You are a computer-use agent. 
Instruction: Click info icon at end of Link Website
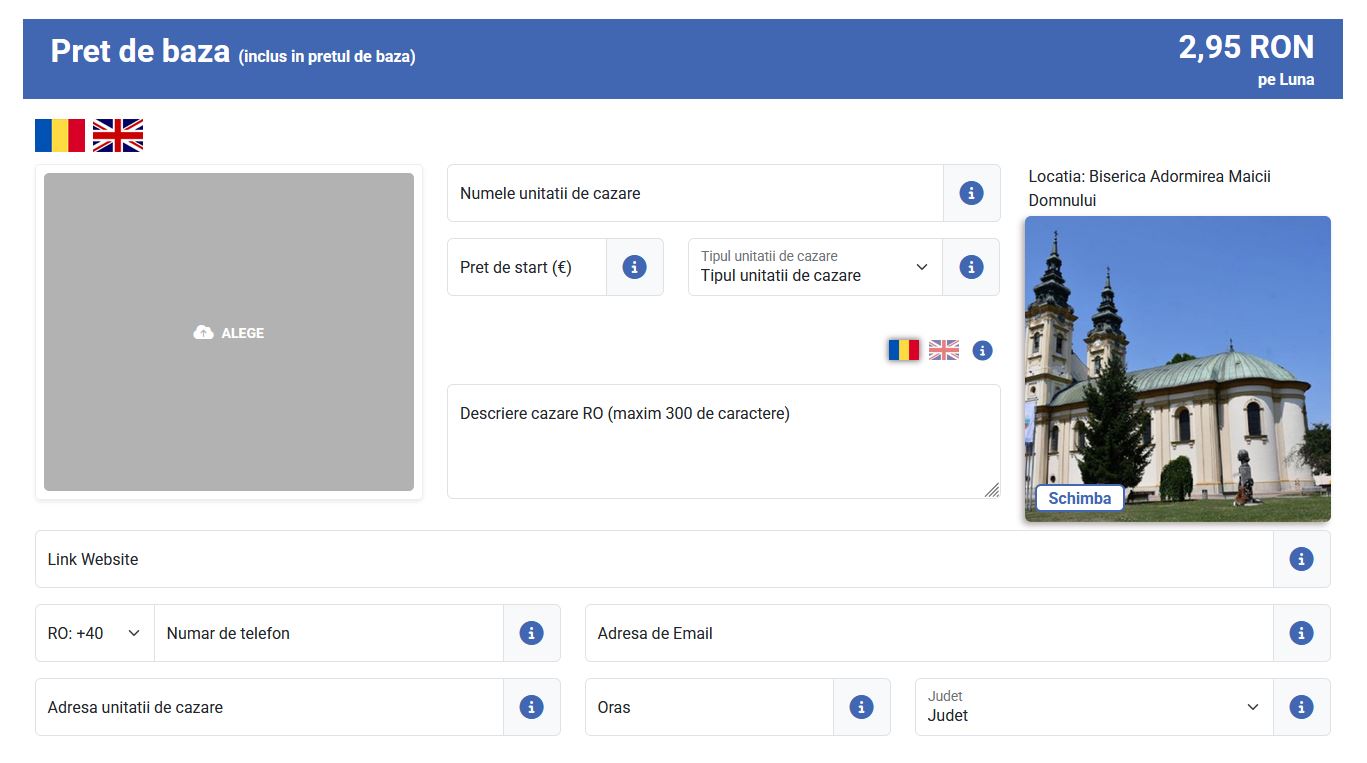[1301, 559]
